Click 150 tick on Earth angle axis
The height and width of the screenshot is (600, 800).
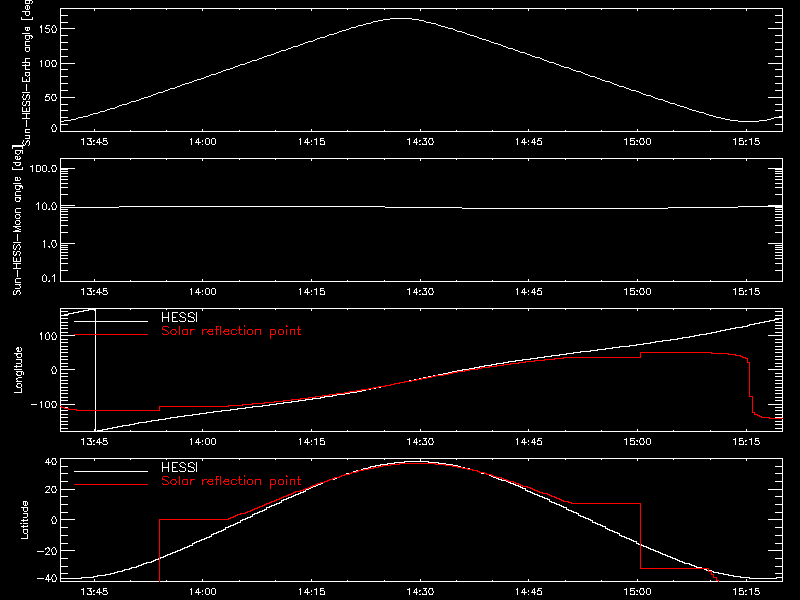pos(48,29)
